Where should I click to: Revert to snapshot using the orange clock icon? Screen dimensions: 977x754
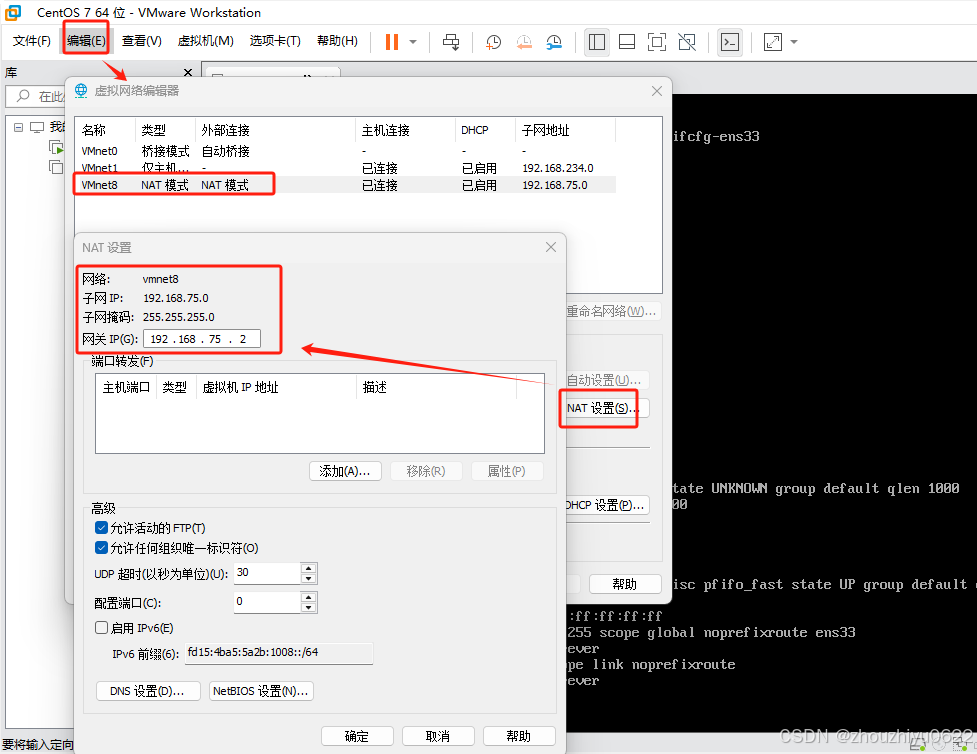coord(524,42)
